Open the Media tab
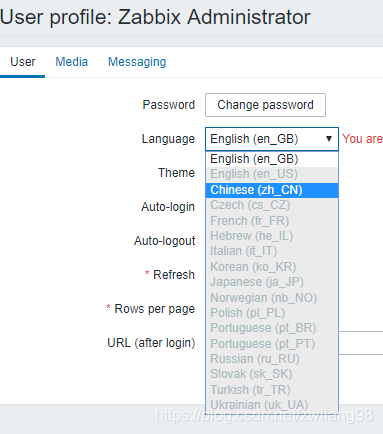 [71, 62]
